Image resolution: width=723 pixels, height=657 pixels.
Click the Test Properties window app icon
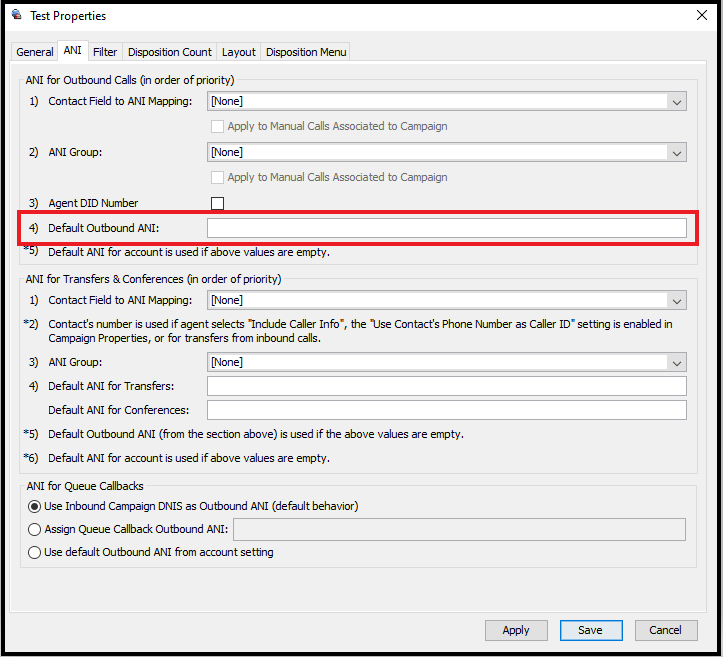17,15
